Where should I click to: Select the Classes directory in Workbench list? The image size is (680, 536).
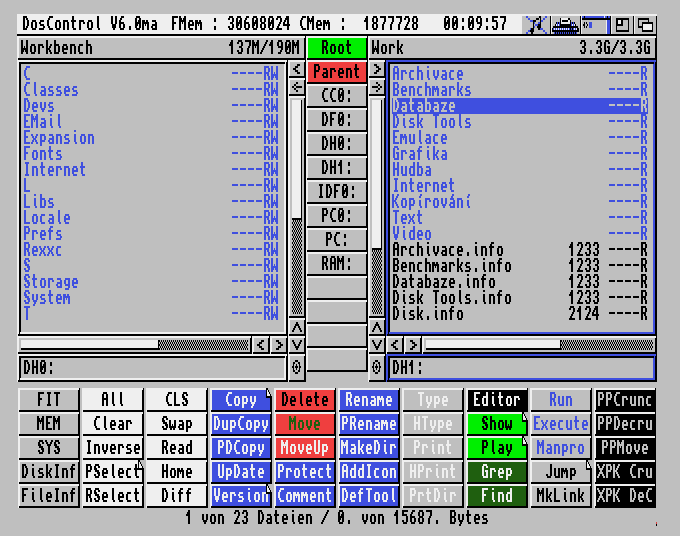click(x=150, y=90)
